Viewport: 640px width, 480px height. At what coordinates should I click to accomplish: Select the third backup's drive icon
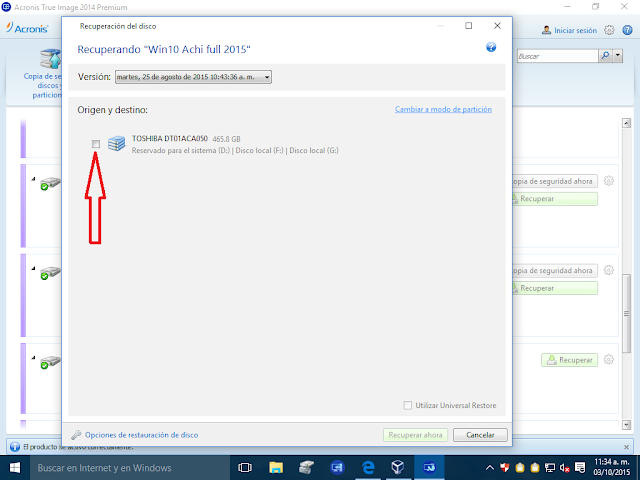point(50,362)
